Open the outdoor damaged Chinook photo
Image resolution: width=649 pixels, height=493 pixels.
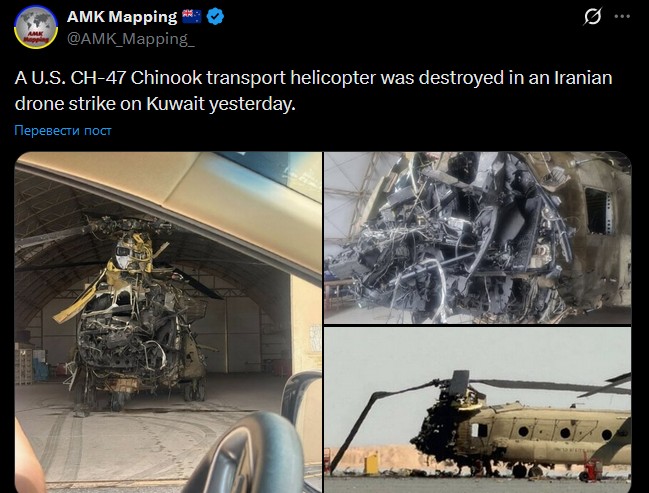pyautogui.click(x=478, y=410)
